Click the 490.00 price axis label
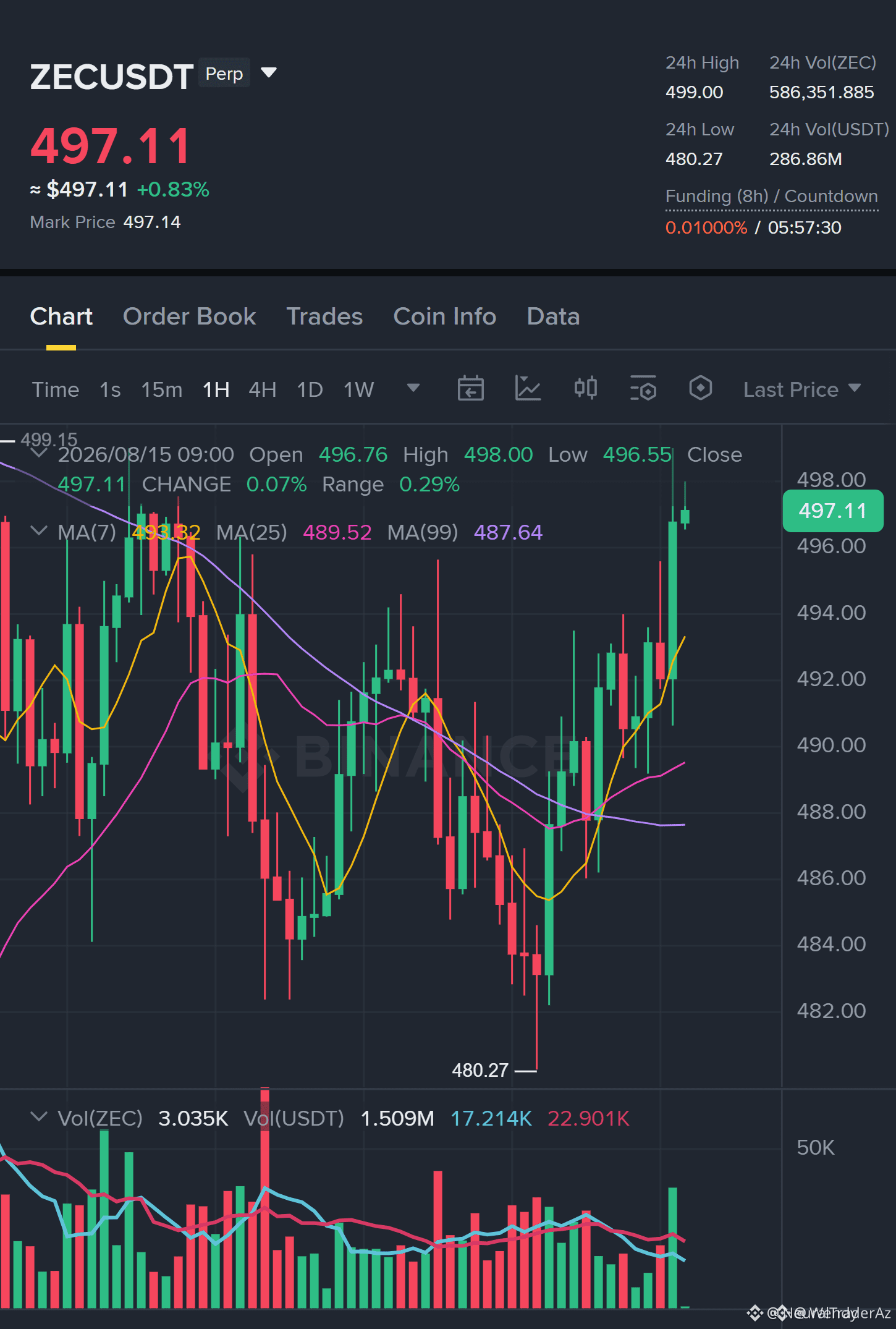 click(x=831, y=745)
